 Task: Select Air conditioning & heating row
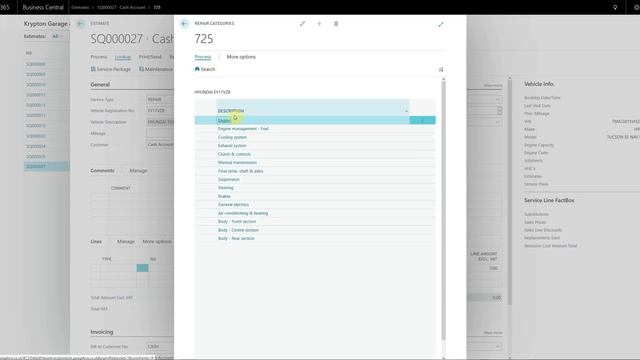[x=315, y=213]
